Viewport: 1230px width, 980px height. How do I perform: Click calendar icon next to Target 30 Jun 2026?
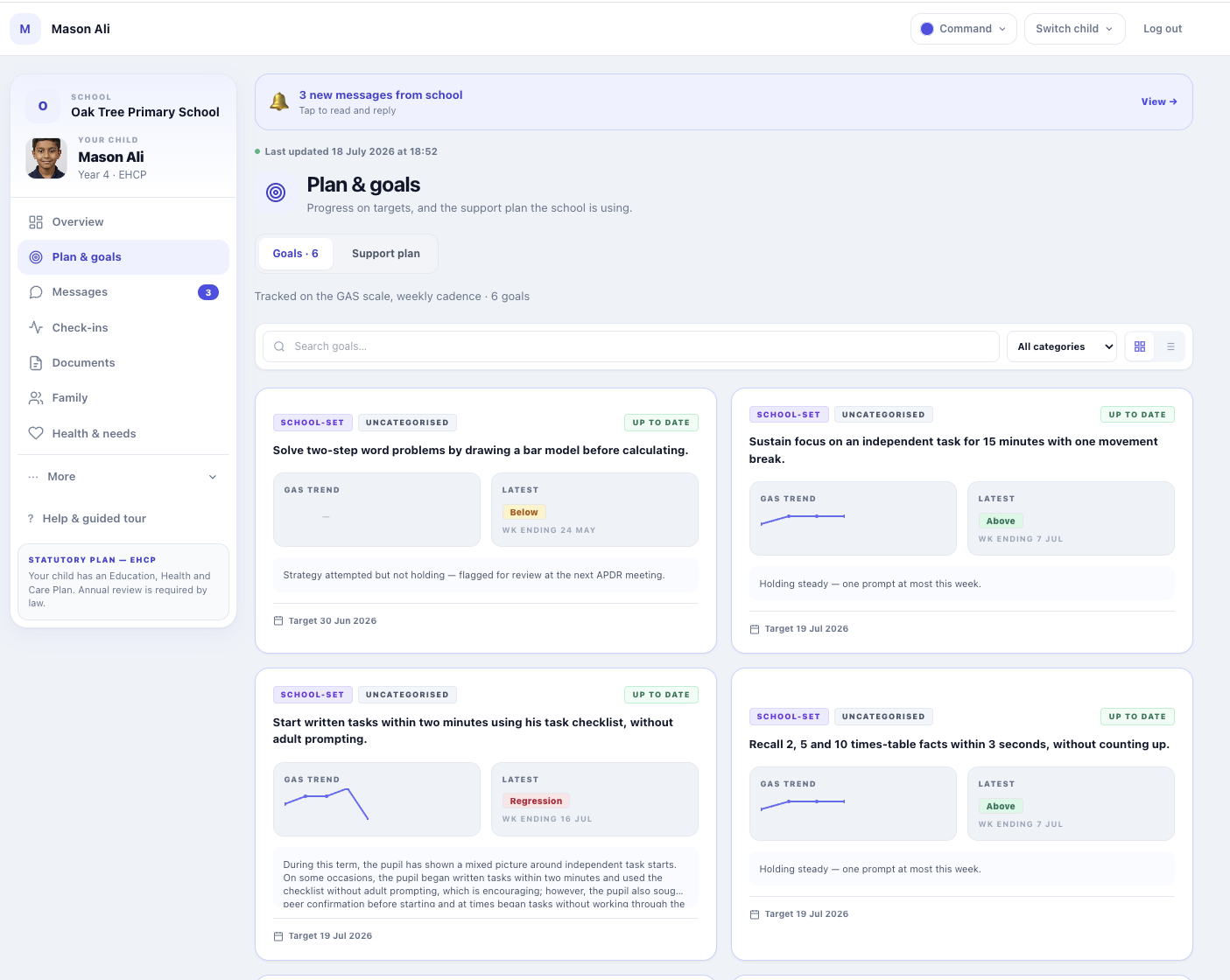click(278, 621)
